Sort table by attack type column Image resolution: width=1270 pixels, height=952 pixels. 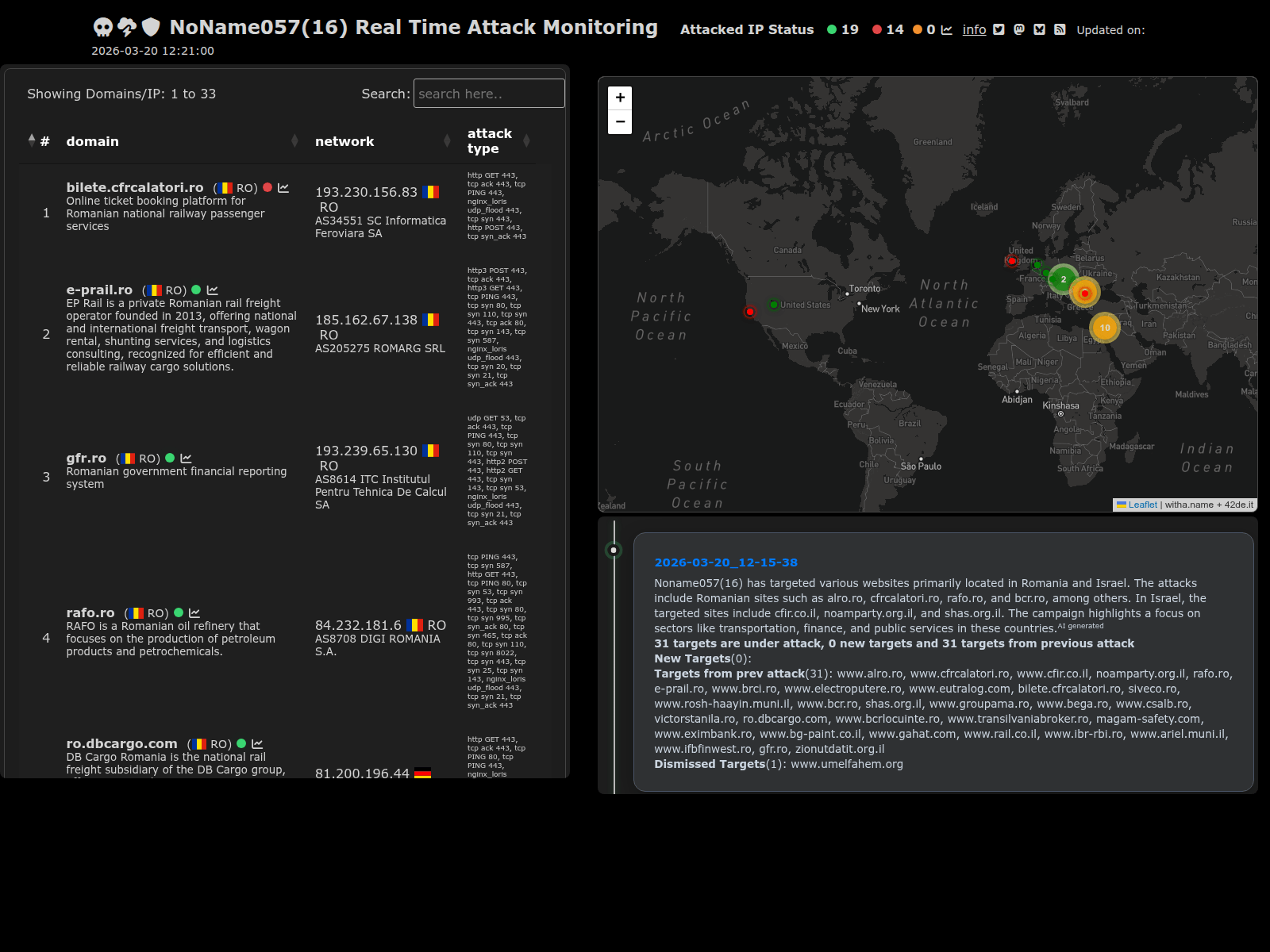[x=489, y=141]
